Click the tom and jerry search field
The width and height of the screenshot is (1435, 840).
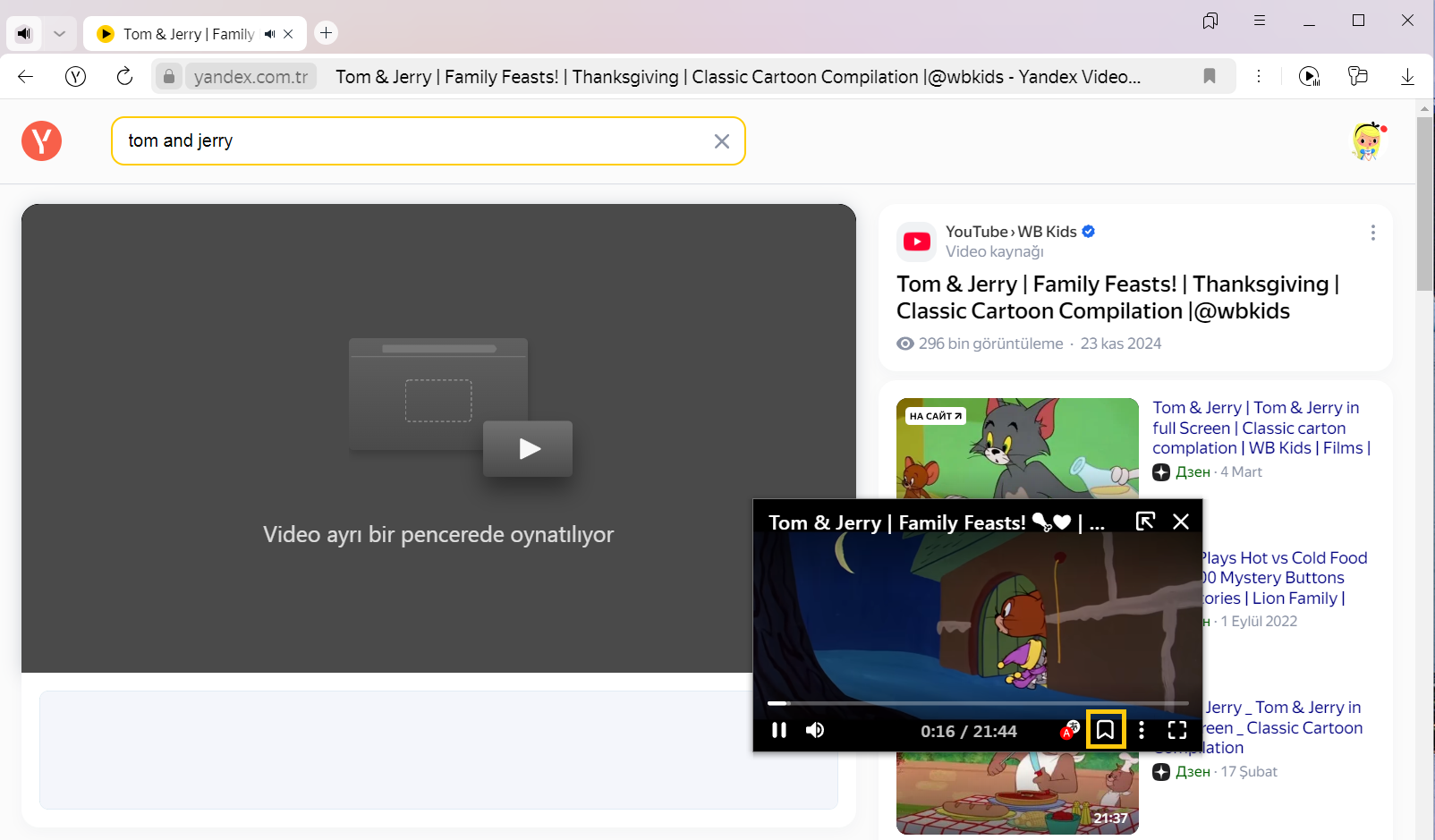click(412, 141)
